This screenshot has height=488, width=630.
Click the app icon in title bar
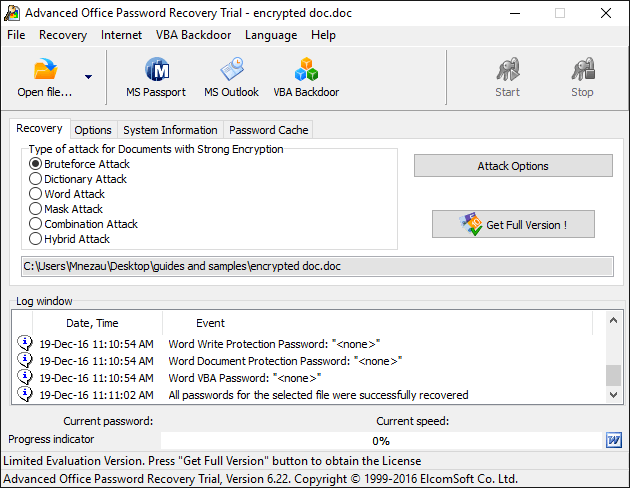[12, 13]
